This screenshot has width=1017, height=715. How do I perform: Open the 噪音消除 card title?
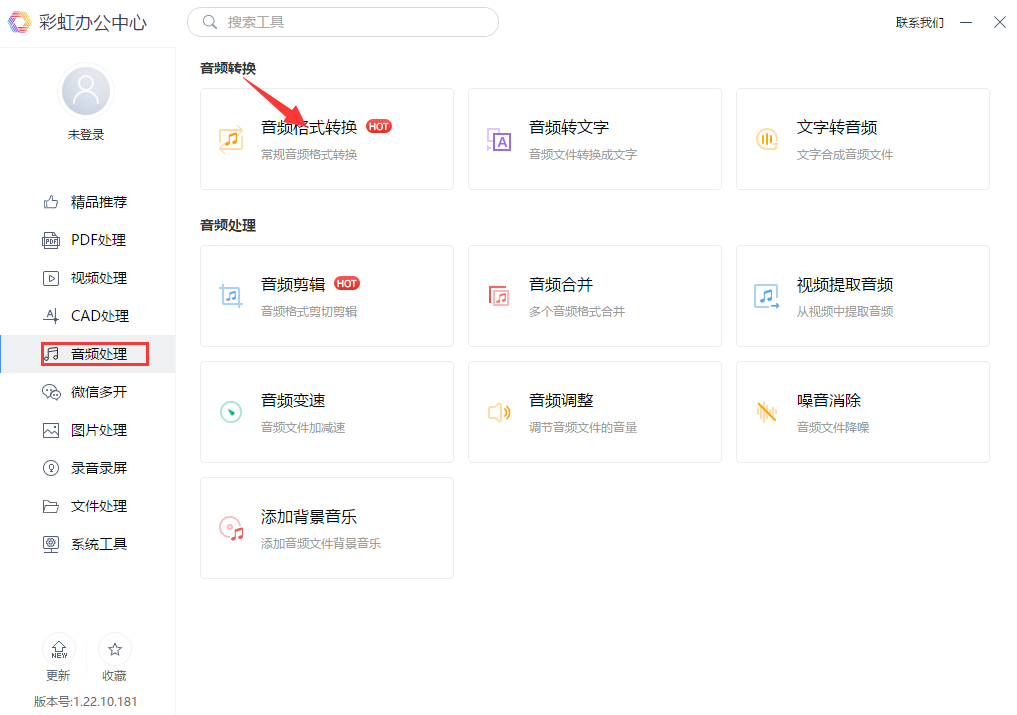point(829,400)
